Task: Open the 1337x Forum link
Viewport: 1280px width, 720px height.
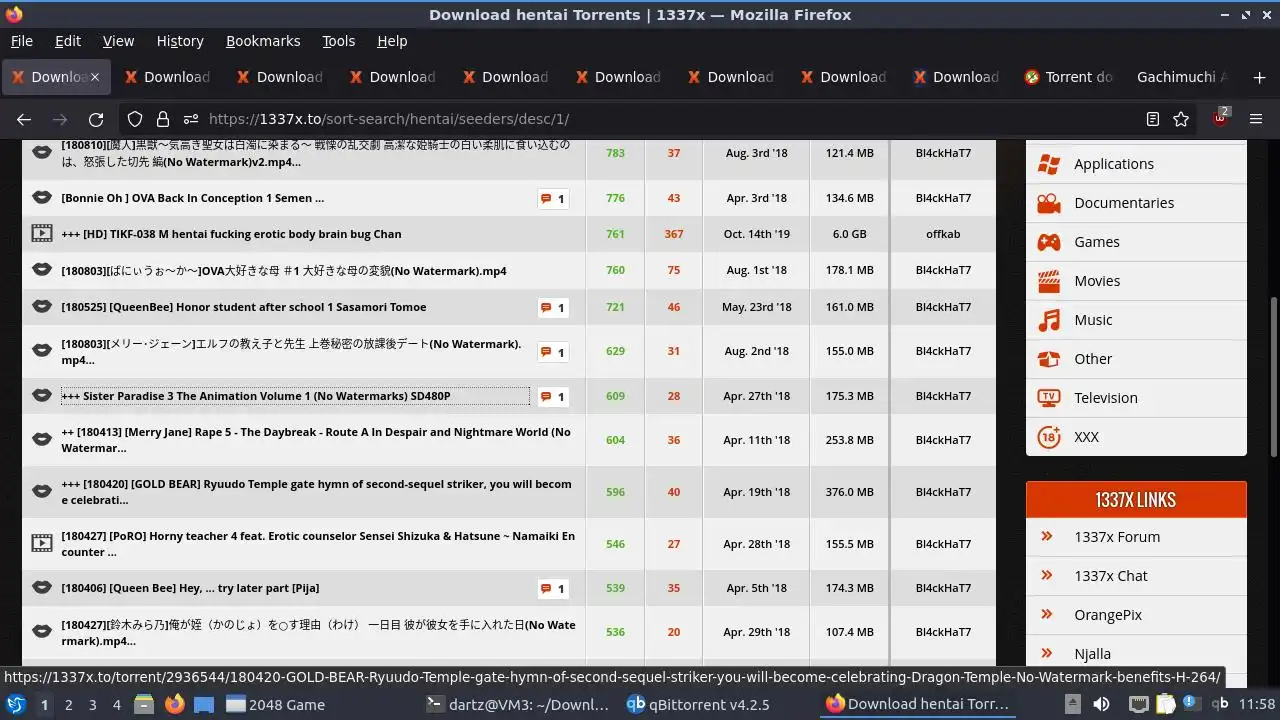Action: [x=1117, y=537]
